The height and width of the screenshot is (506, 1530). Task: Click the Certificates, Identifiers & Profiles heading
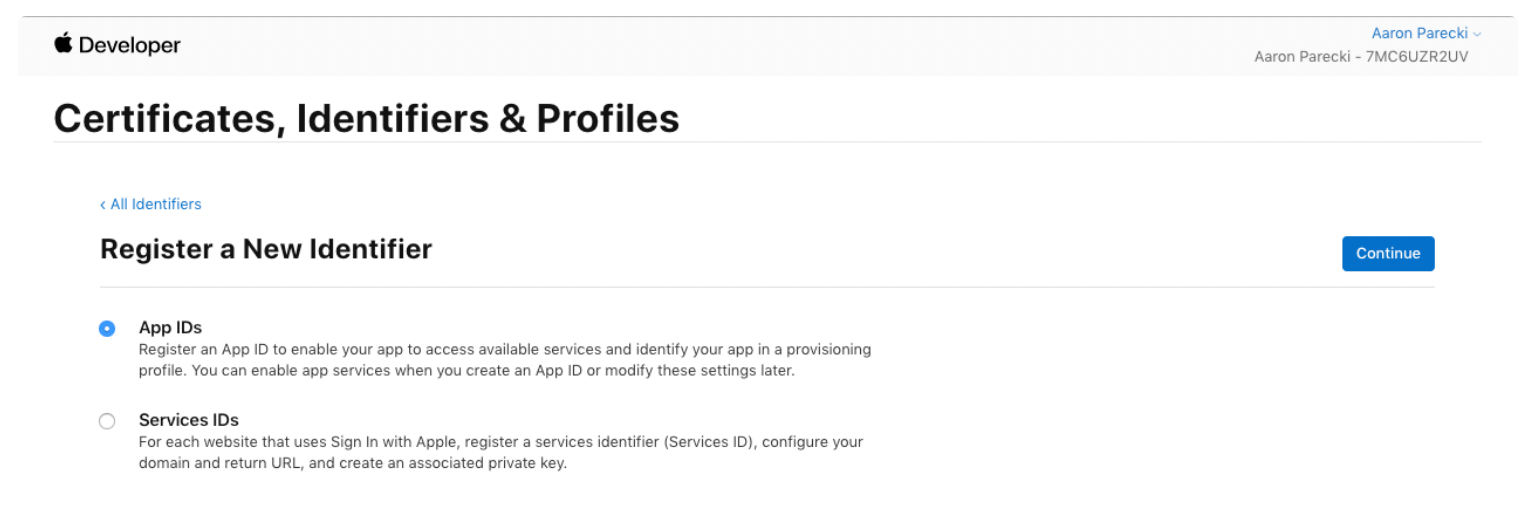[366, 118]
